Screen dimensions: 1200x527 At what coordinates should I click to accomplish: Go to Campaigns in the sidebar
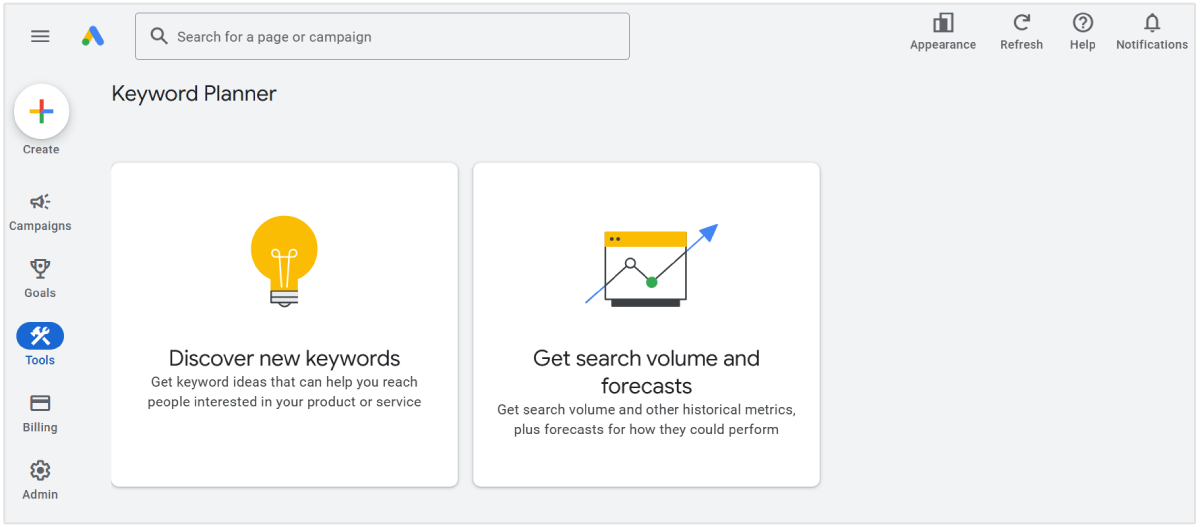click(x=40, y=212)
